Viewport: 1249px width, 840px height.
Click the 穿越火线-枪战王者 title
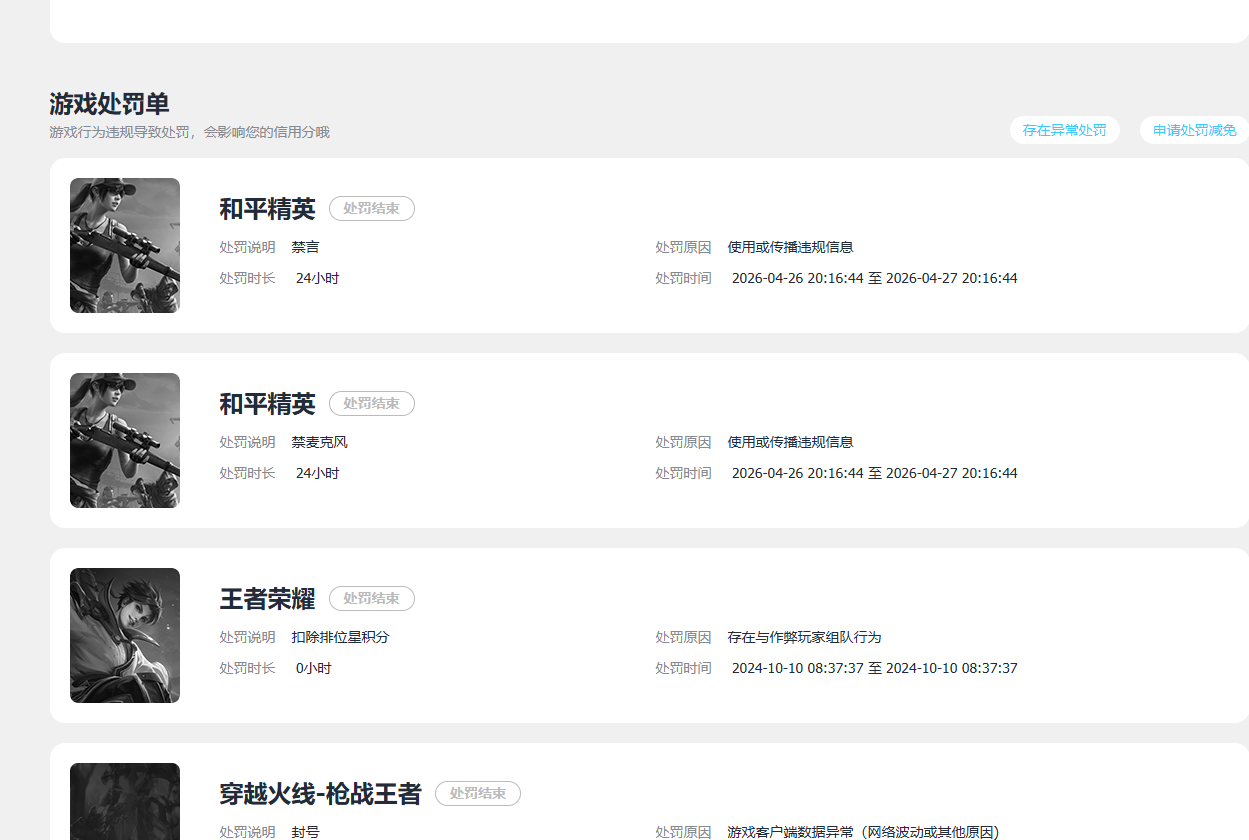point(320,794)
